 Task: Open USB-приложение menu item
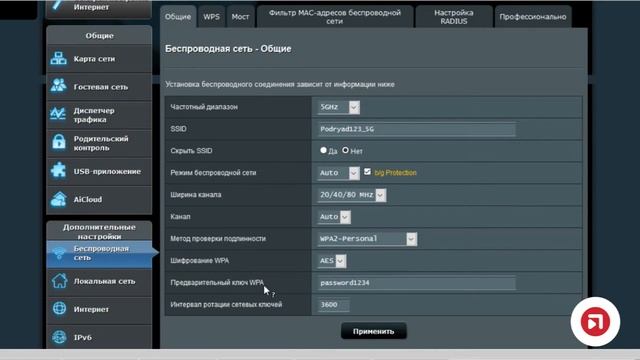(x=99, y=171)
